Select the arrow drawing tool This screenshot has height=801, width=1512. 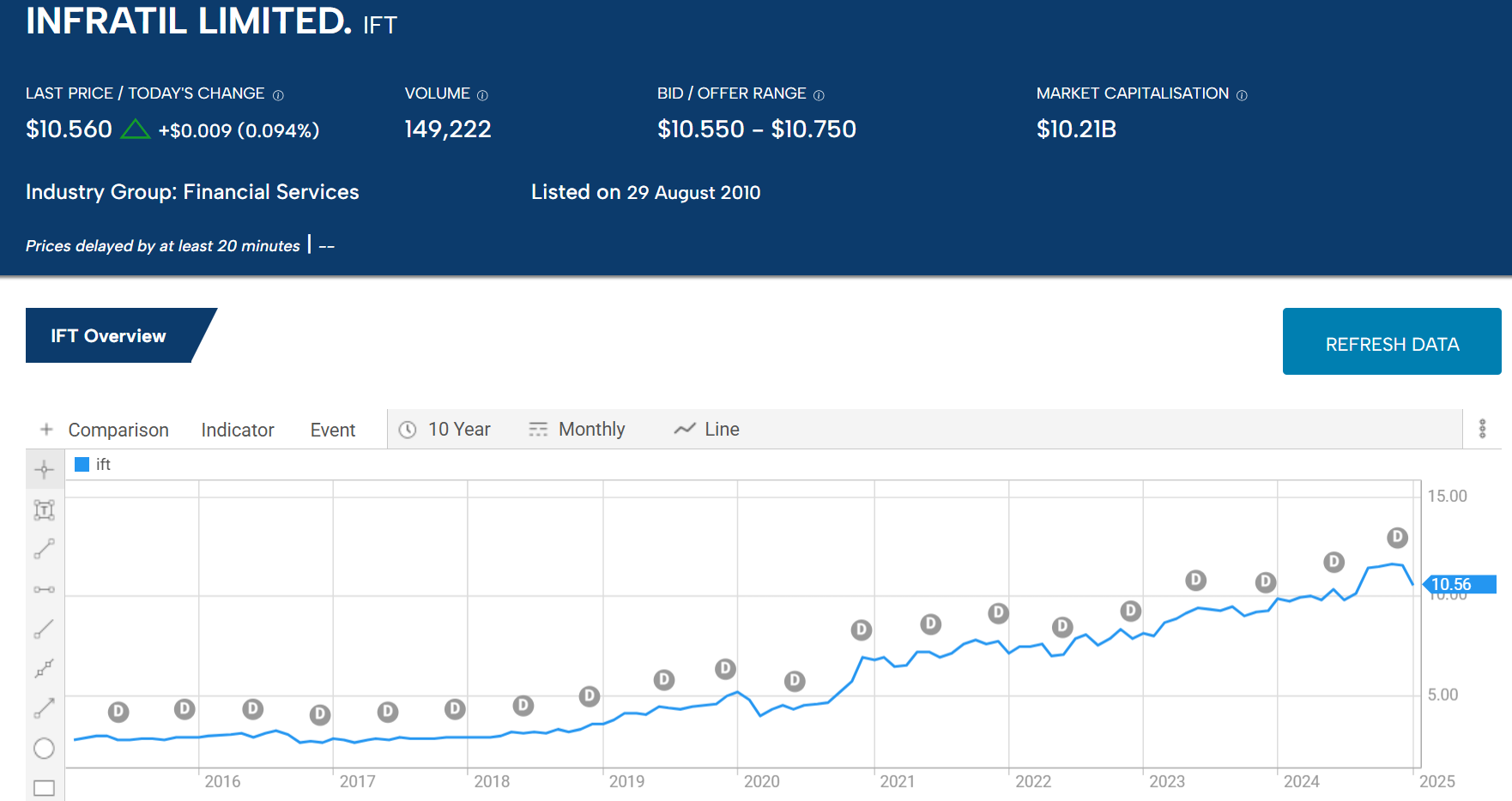(x=44, y=708)
